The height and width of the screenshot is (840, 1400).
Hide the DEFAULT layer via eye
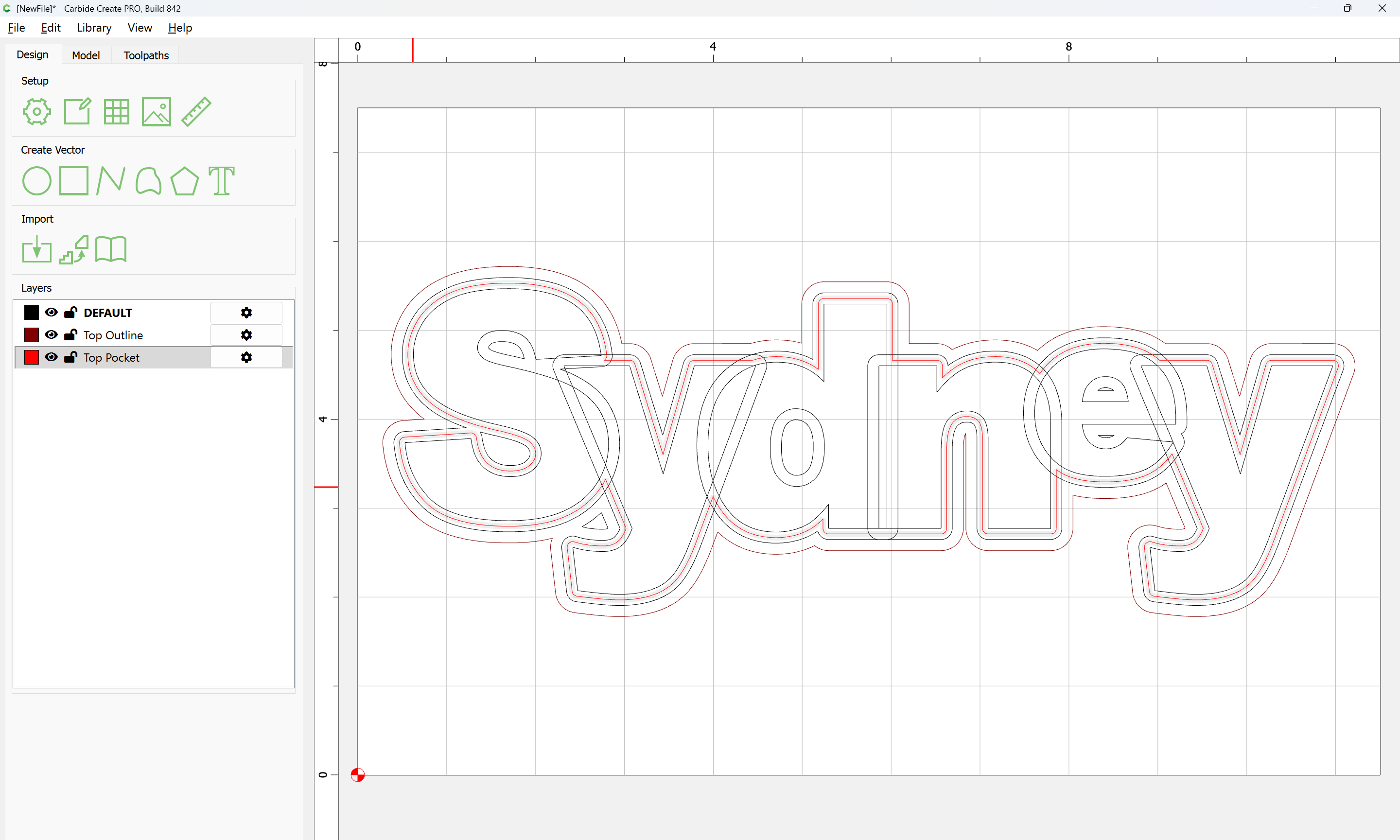(x=51, y=313)
